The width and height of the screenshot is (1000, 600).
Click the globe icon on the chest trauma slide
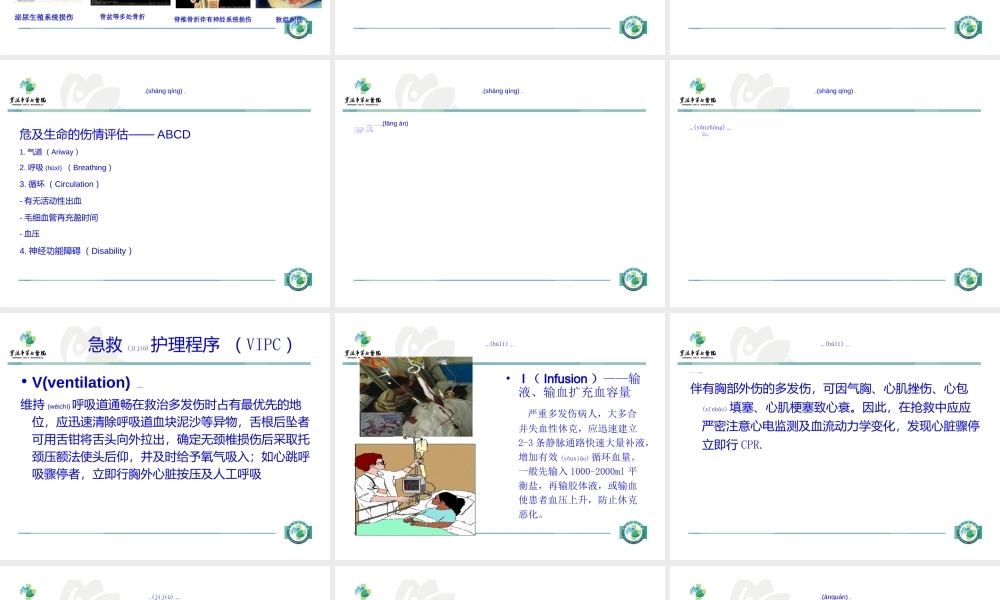pyautogui.click(x=967, y=533)
